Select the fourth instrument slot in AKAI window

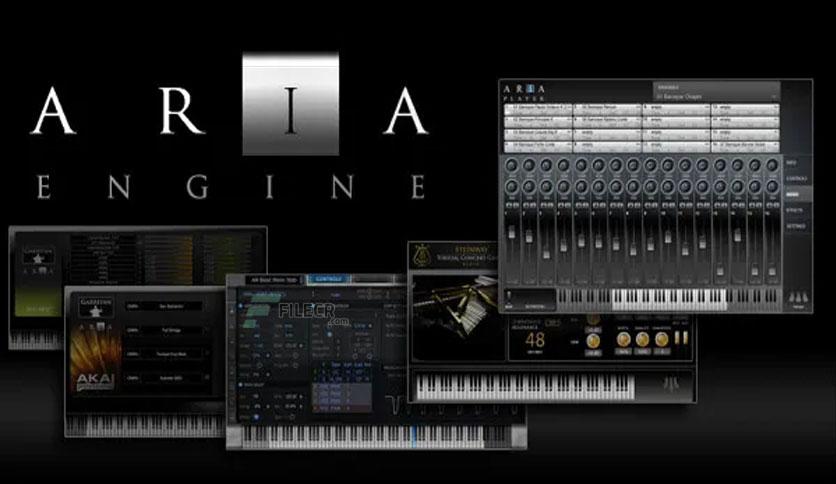click(x=164, y=378)
